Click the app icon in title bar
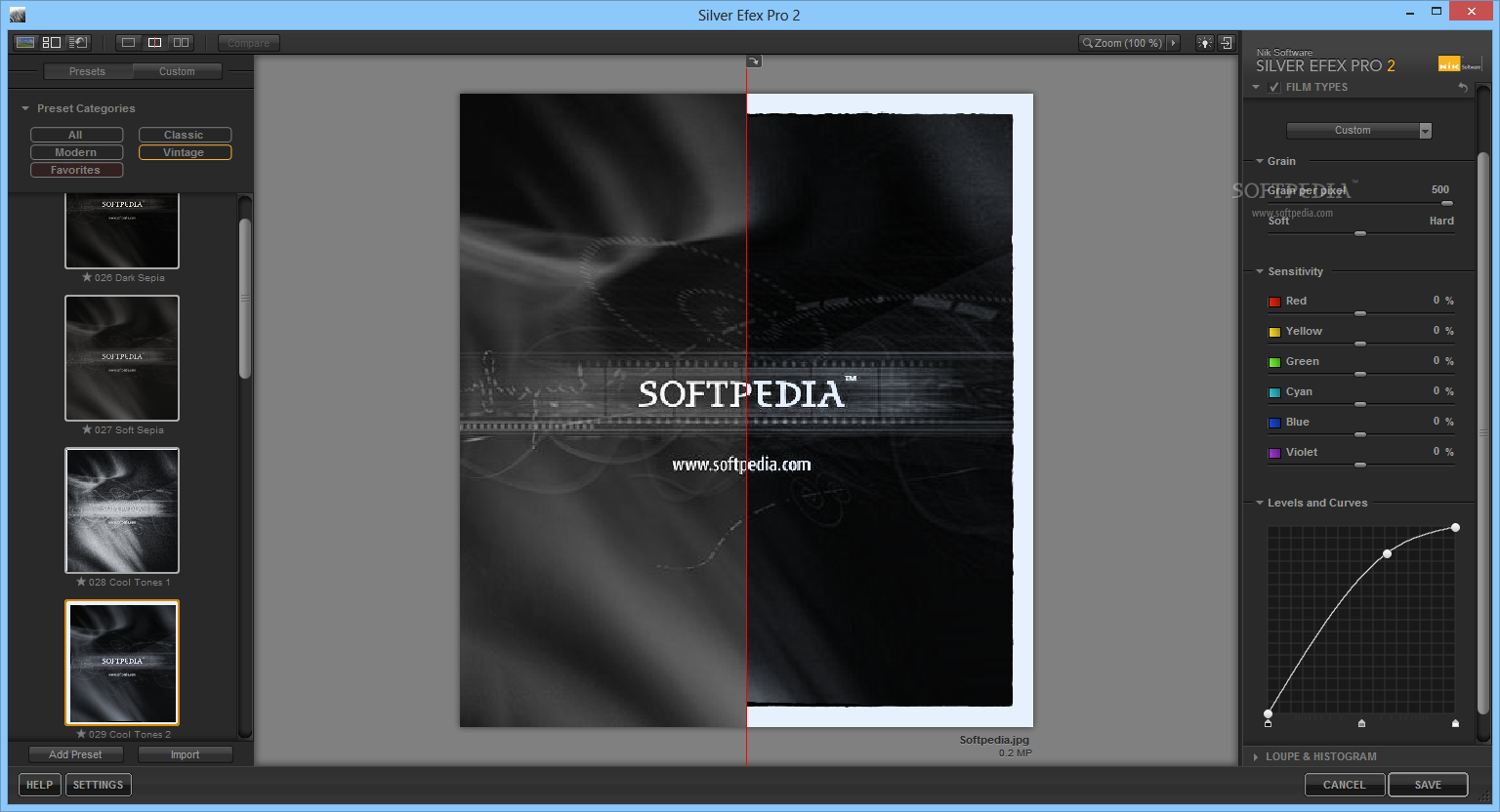The height and width of the screenshot is (812, 1500). point(17,15)
